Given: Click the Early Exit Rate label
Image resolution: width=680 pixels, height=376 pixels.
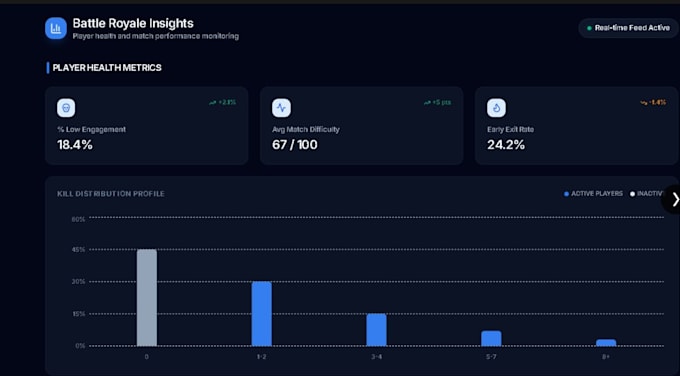Looking at the screenshot, I should (x=510, y=129).
